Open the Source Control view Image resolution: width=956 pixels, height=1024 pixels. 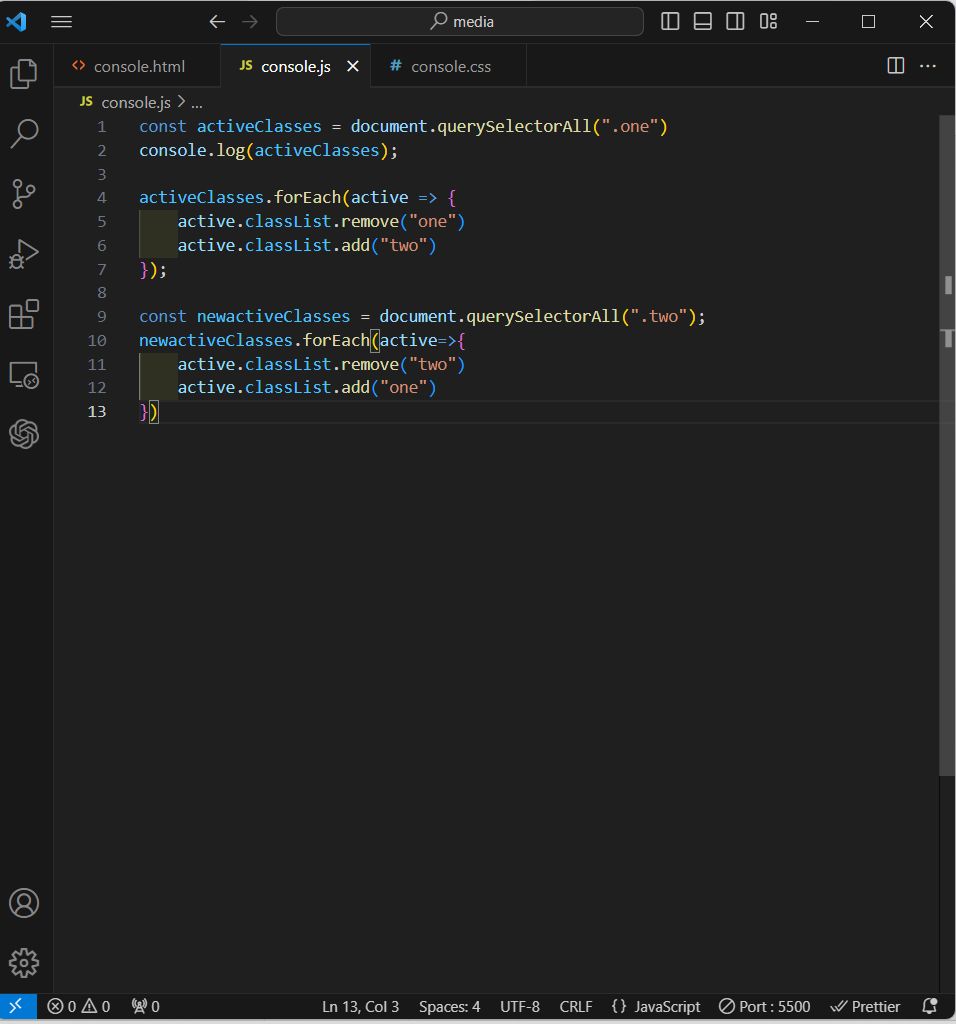pyautogui.click(x=24, y=194)
